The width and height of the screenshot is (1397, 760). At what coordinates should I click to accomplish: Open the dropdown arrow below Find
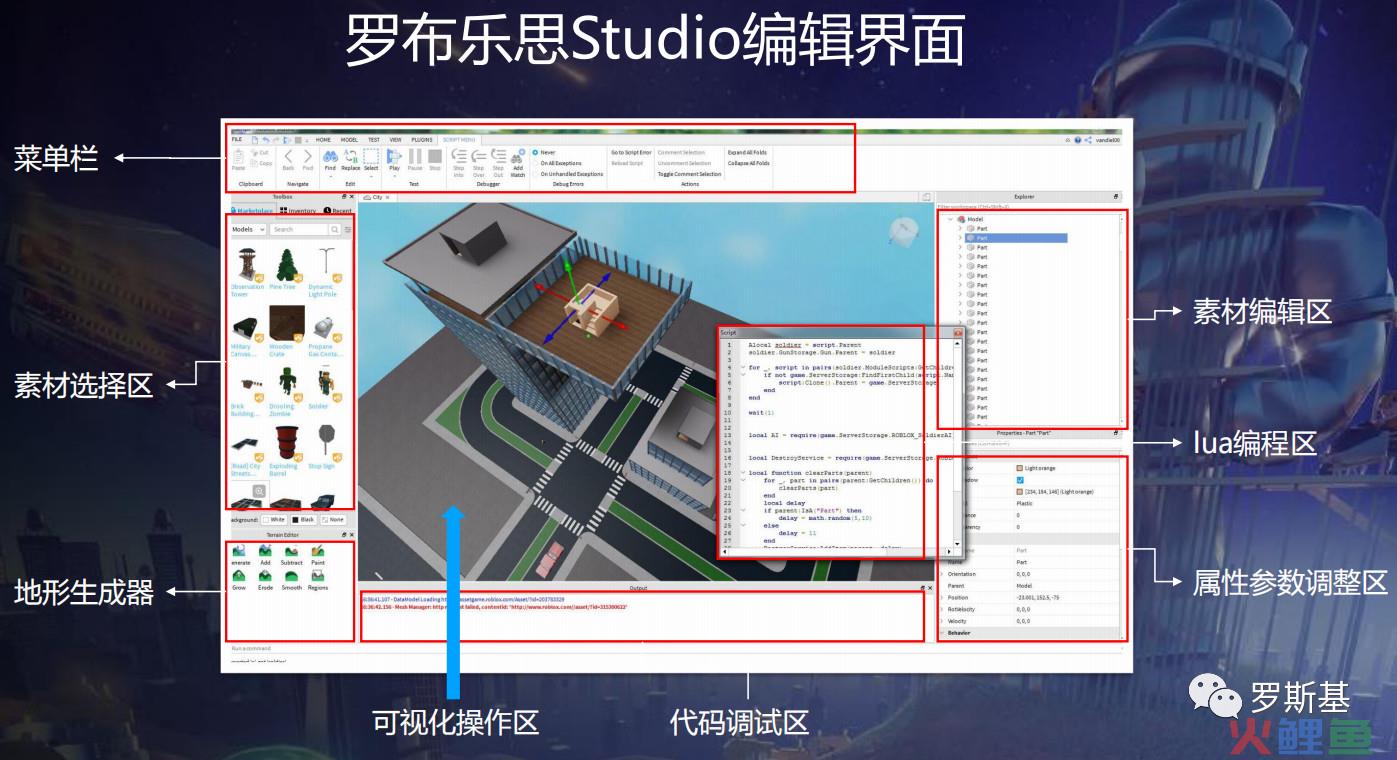click(x=330, y=175)
